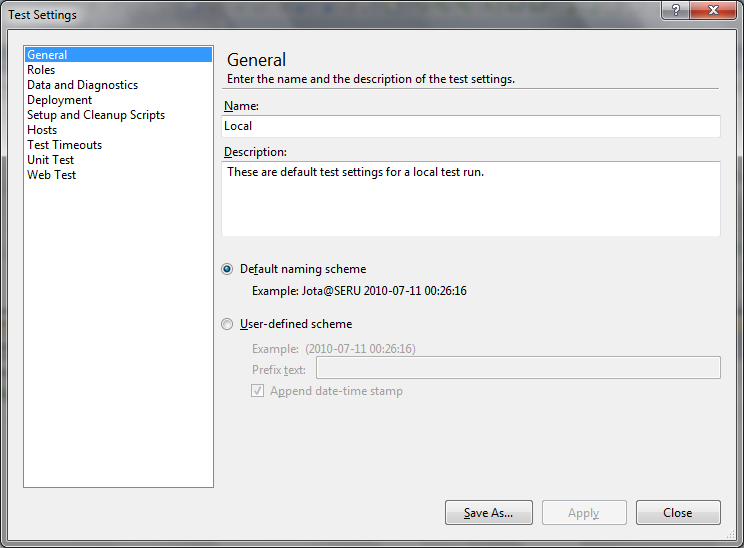Click the Apply button
The width and height of the screenshot is (744, 548).
584,512
